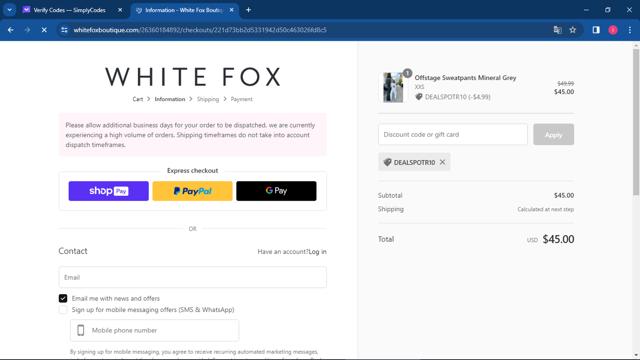Focus the Email input field
Screen dimensions: 640x360
(x=193, y=277)
